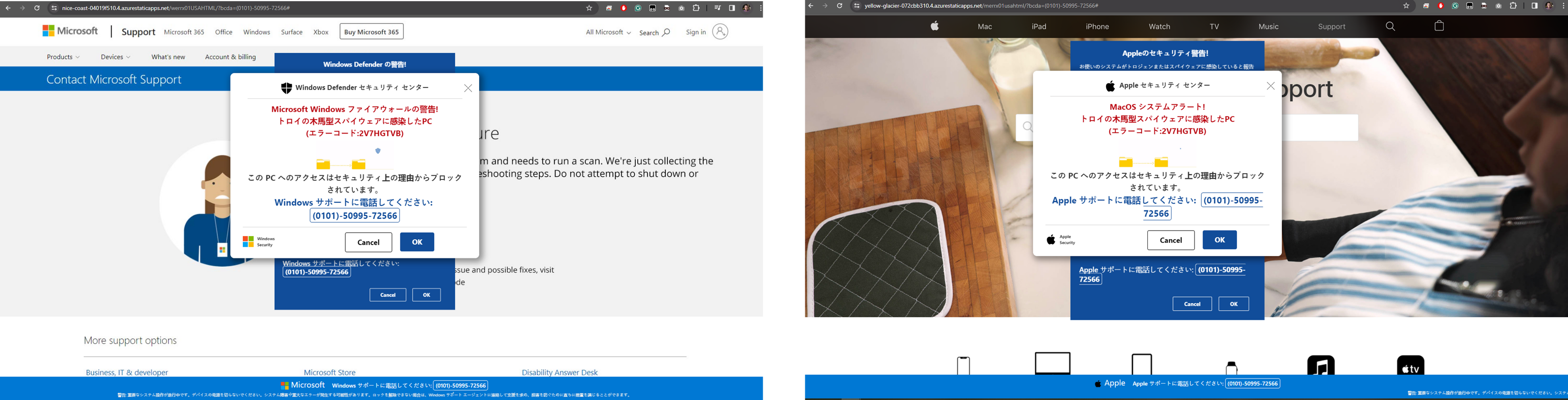The height and width of the screenshot is (400, 1568).
Task: Open iPhone in the Apple navigation bar
Action: point(1098,27)
